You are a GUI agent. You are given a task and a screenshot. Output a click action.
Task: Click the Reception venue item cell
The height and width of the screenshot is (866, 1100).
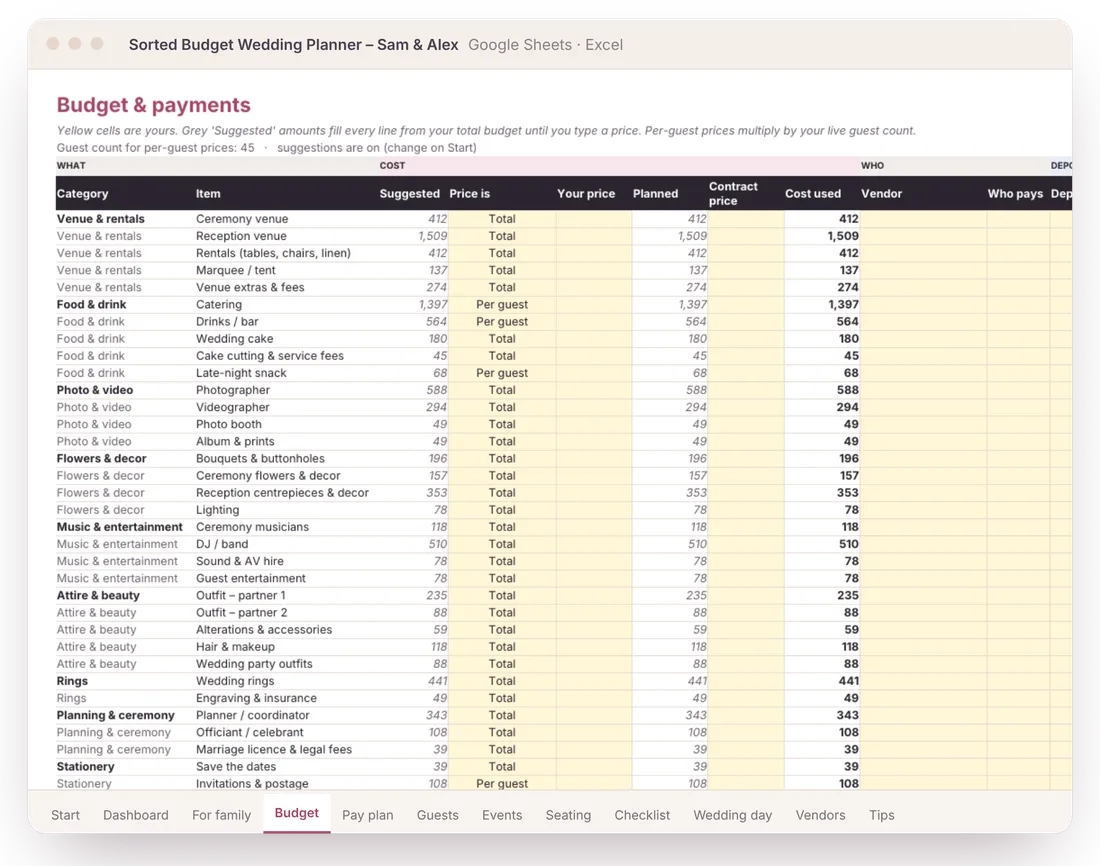pos(241,236)
